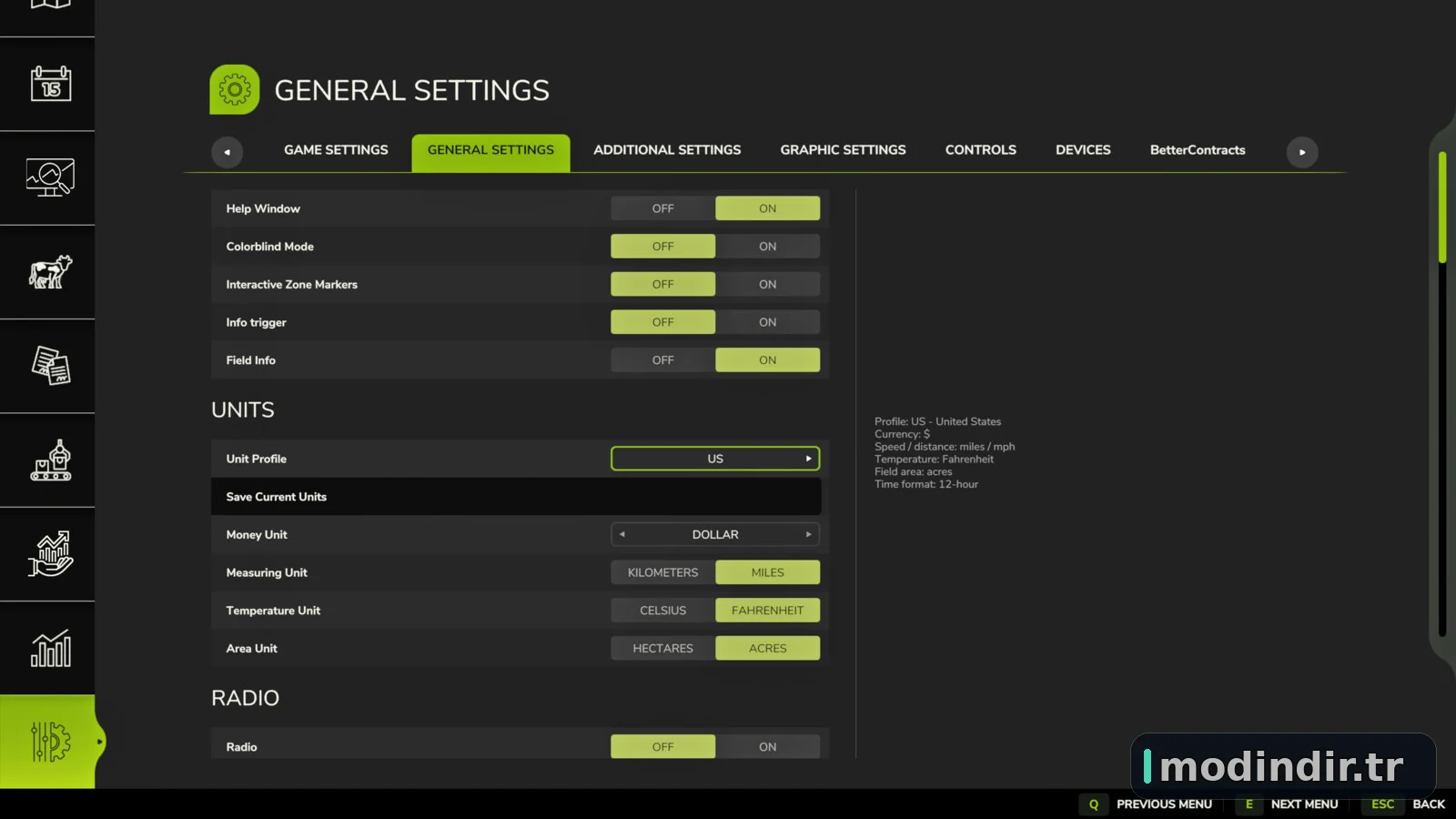1456x819 pixels.
Task: Switch to Game Settings tab
Action: (336, 150)
